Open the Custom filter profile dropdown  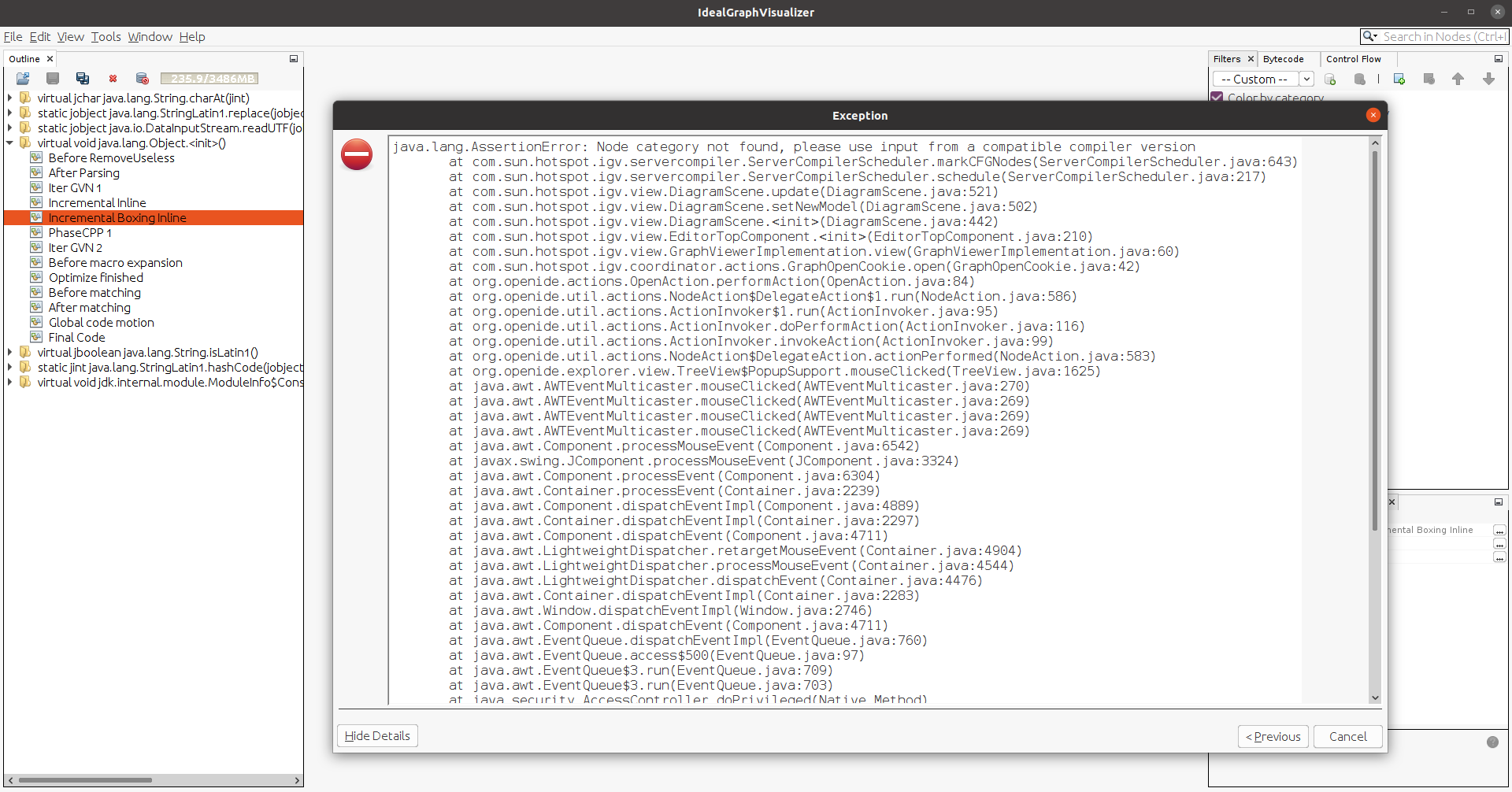(x=1306, y=80)
